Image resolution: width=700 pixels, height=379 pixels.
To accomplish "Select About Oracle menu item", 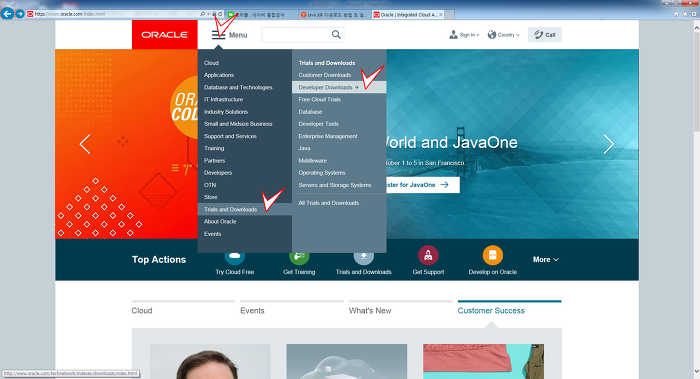I will pyautogui.click(x=220, y=221).
